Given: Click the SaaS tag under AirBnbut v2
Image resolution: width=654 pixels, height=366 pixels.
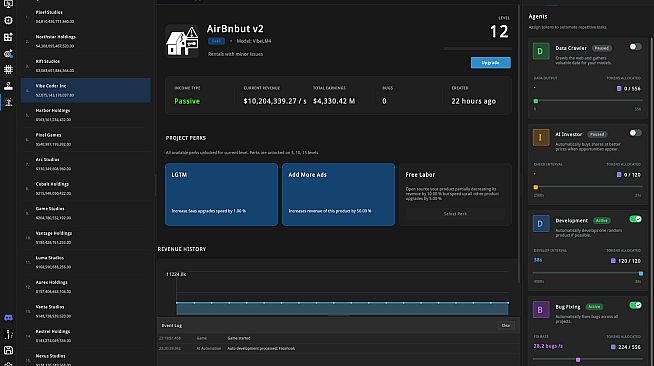Looking at the screenshot, I should [216, 41].
